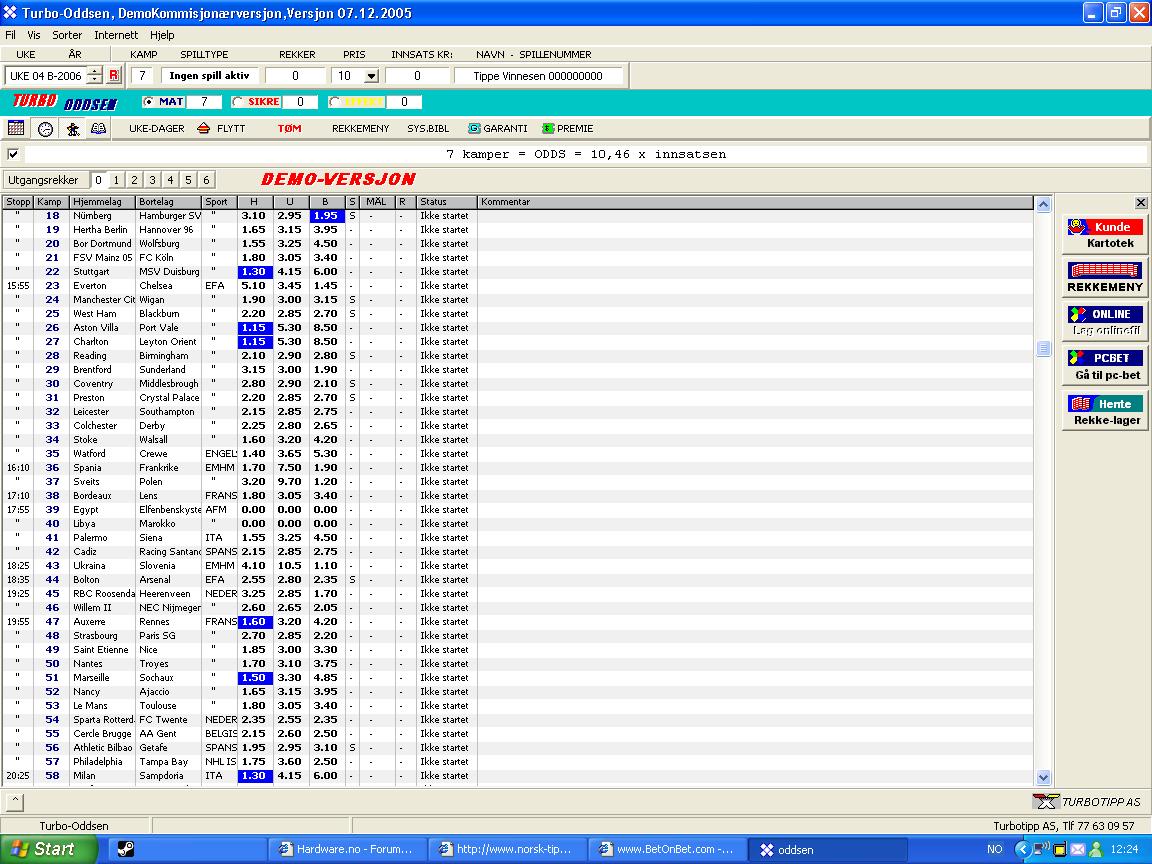Image resolution: width=1152 pixels, height=864 pixels.
Task: Click the red TØM button
Action: tap(289, 128)
